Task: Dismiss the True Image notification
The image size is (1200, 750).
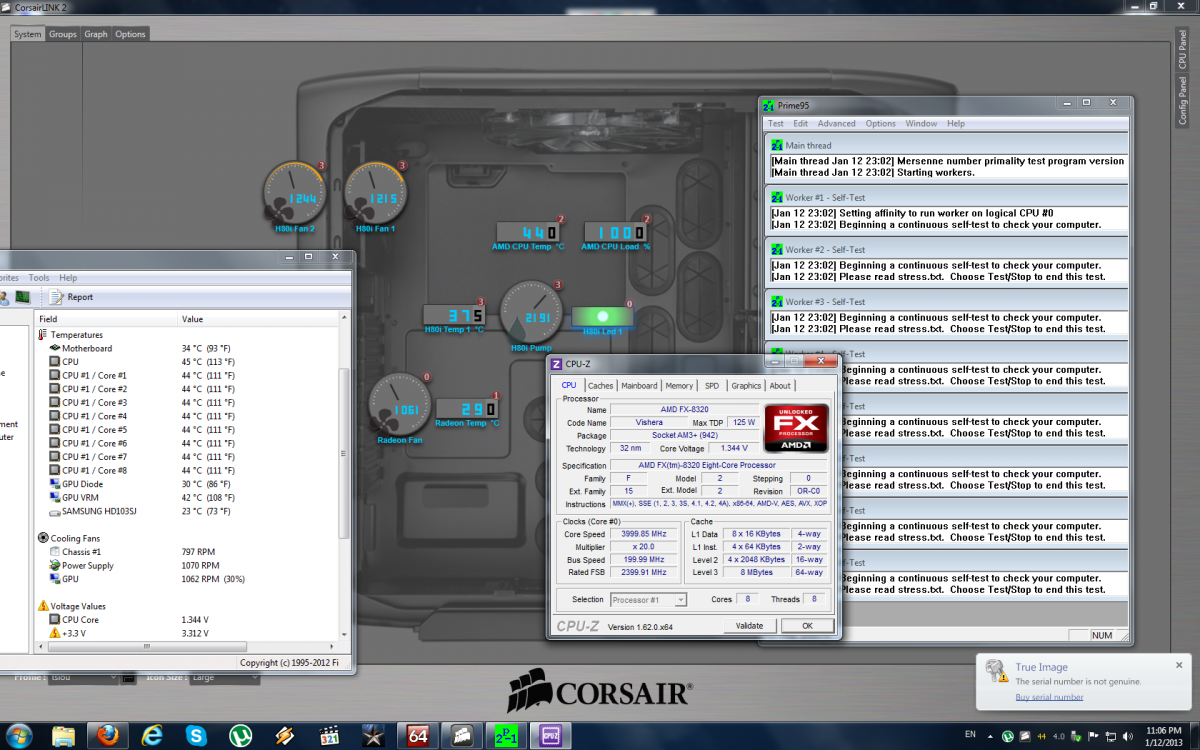Action: click(x=1179, y=664)
